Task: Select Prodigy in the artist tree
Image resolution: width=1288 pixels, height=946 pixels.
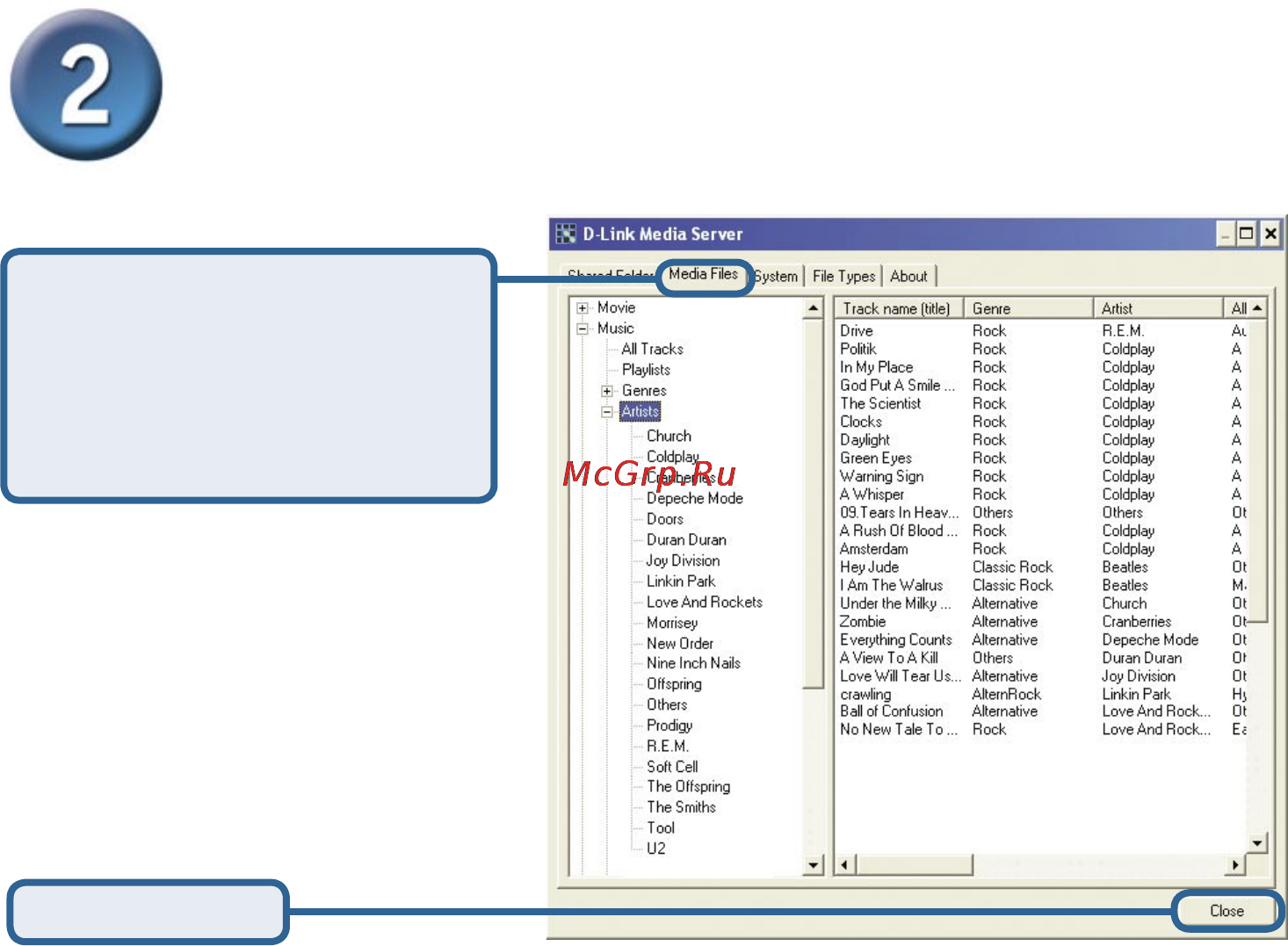Action: [x=669, y=726]
